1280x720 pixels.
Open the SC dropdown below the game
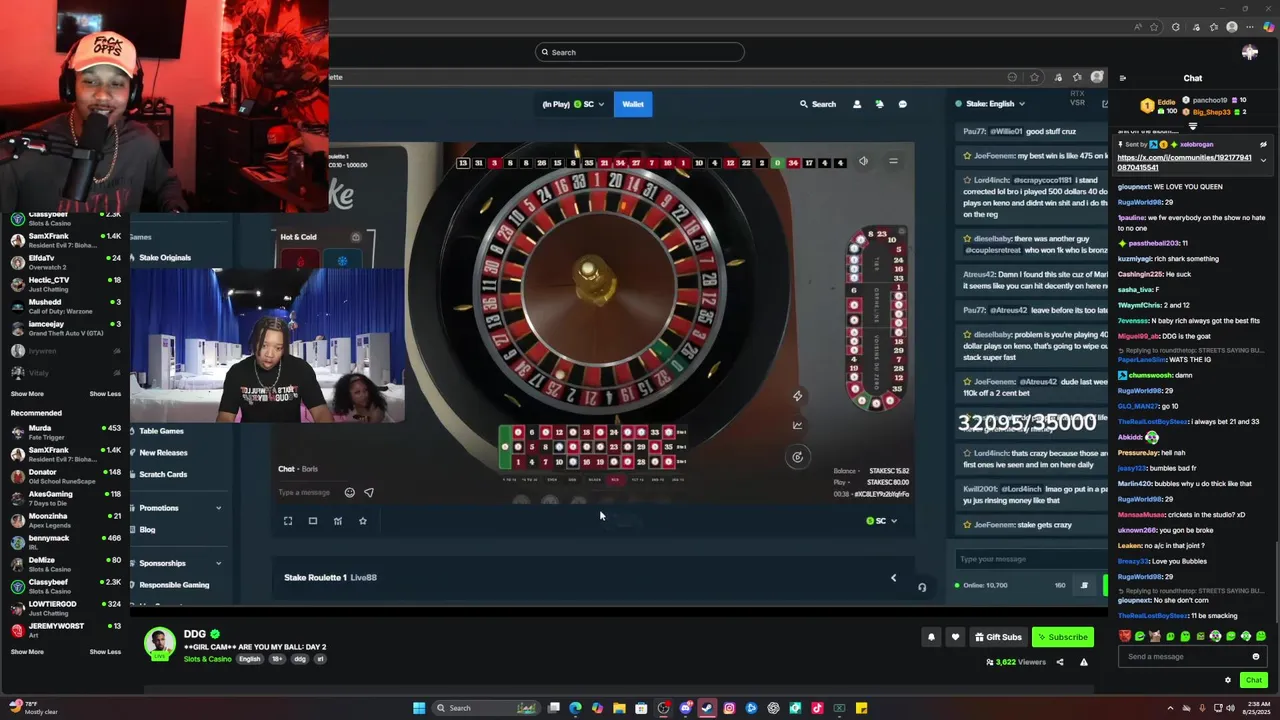click(x=881, y=521)
